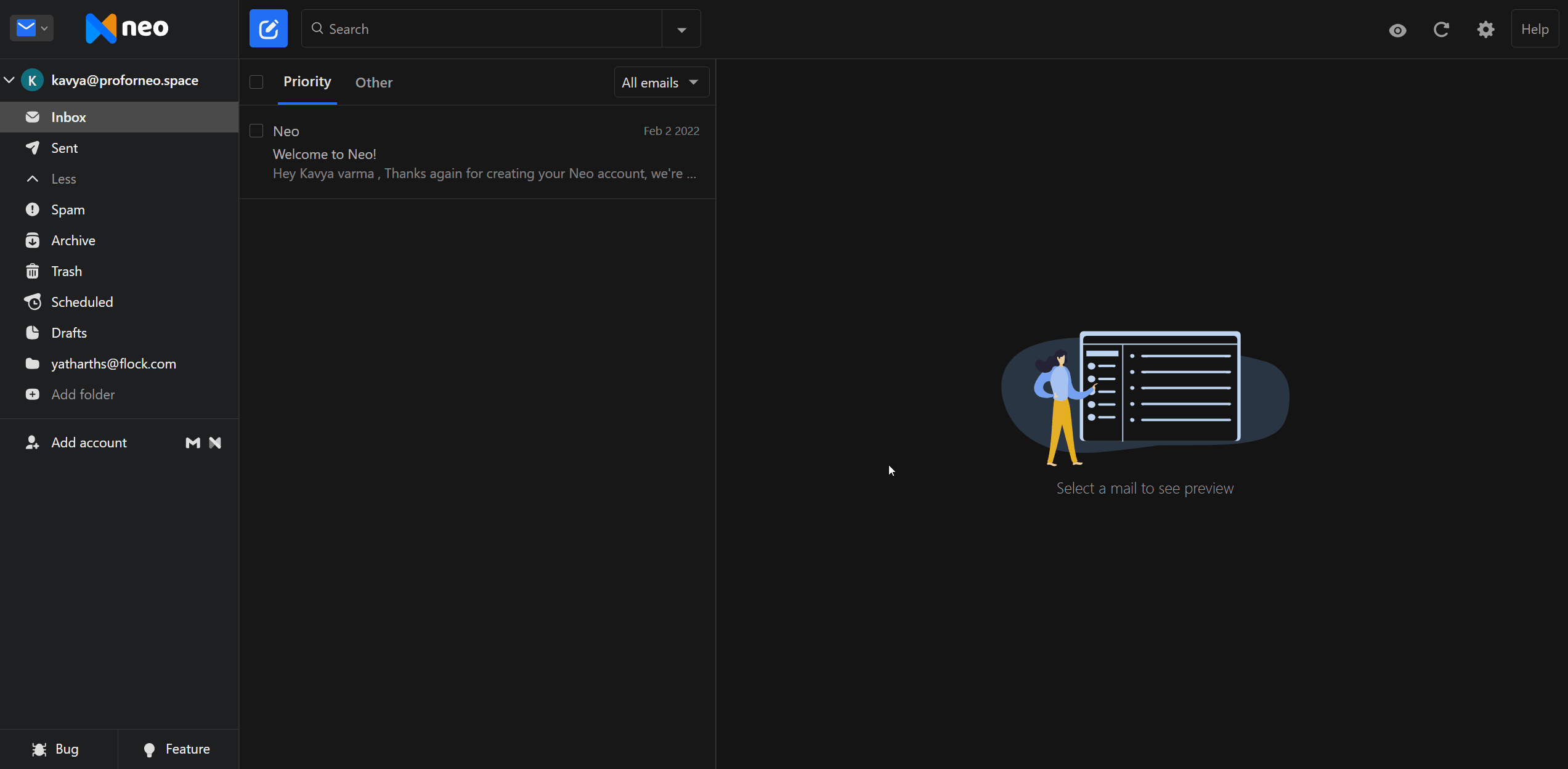Open the All emails filter dropdown

(x=660, y=82)
